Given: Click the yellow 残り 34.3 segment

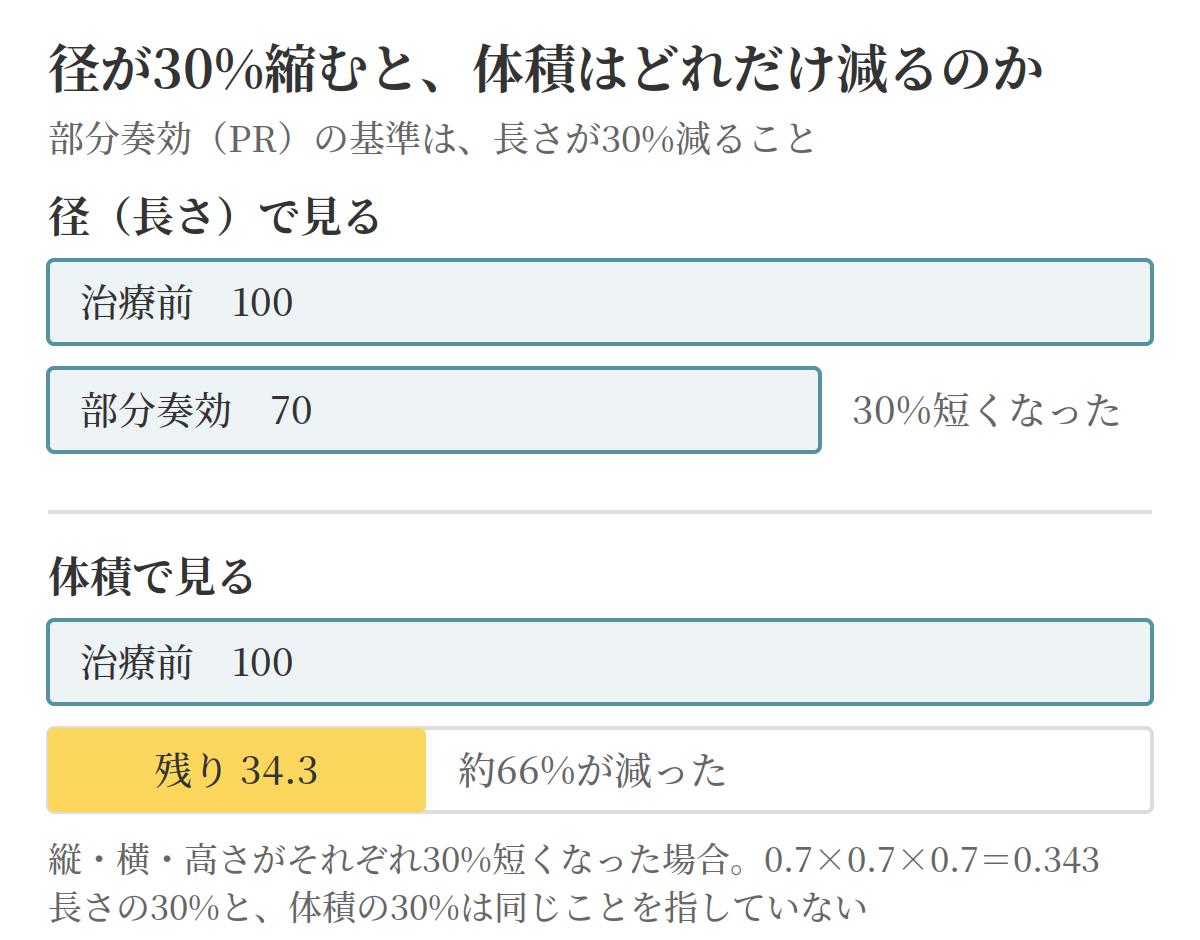Looking at the screenshot, I should point(237,770).
